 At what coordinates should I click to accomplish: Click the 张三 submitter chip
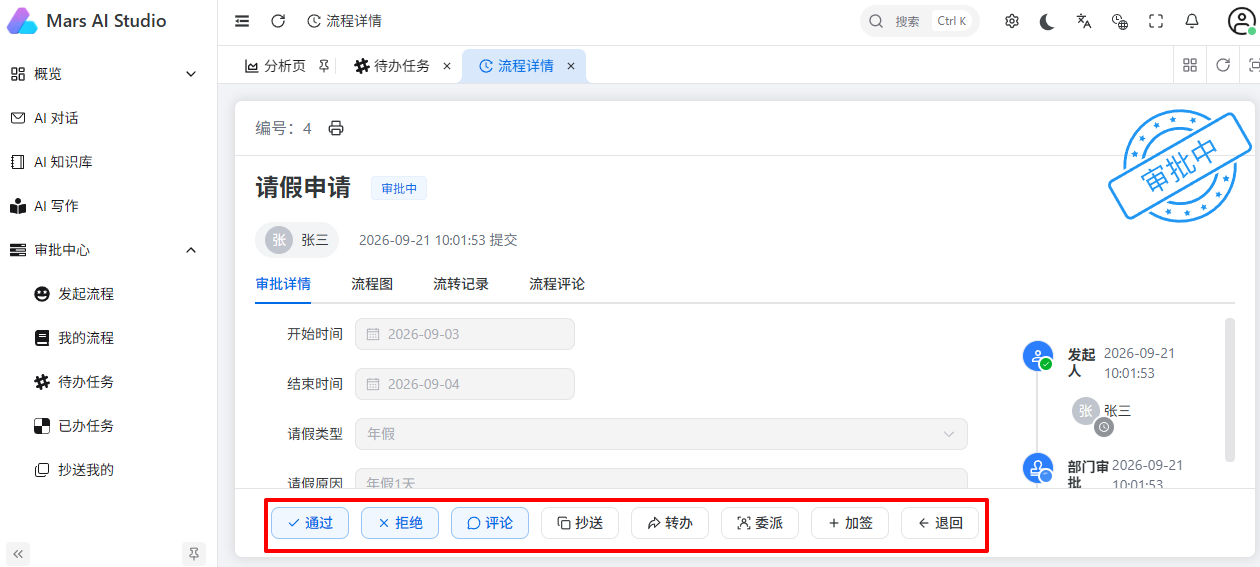point(297,240)
